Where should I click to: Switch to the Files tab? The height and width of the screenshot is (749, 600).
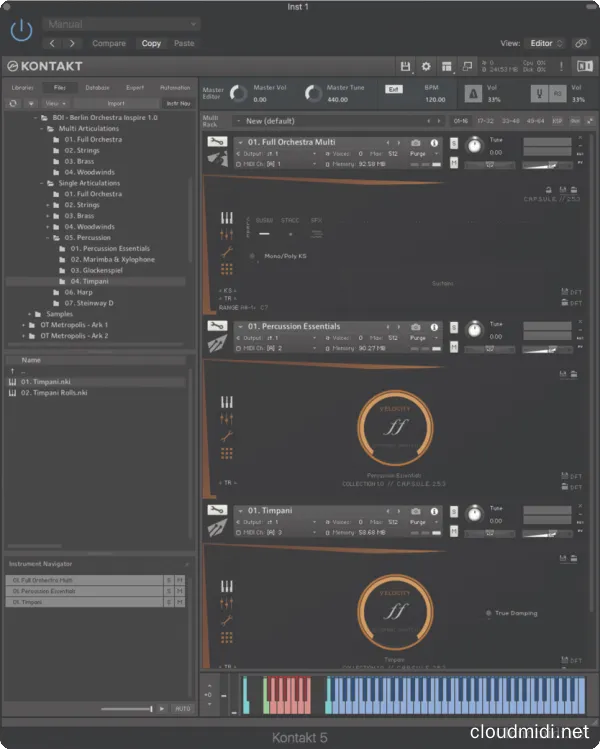point(60,88)
